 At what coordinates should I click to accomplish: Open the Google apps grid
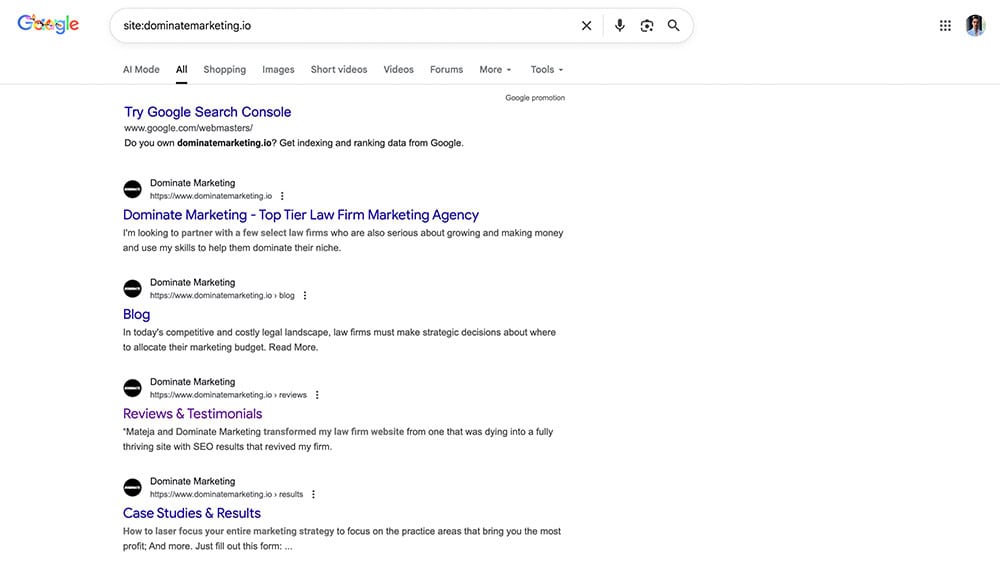945,26
